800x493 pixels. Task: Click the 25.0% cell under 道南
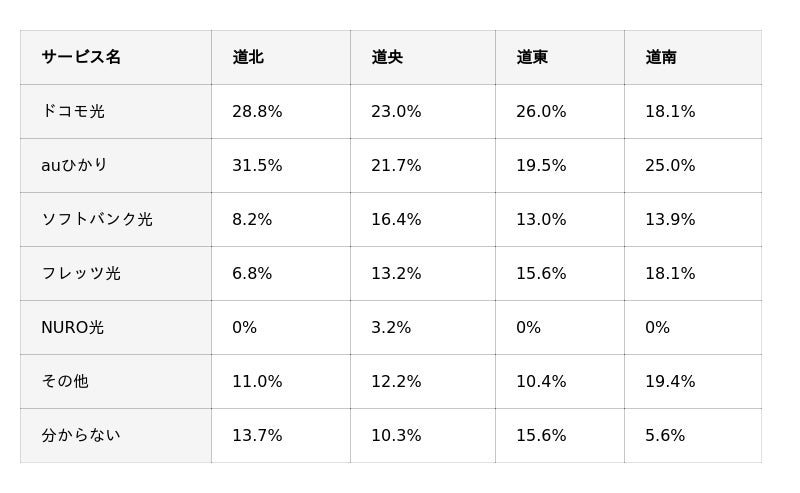[670, 165]
